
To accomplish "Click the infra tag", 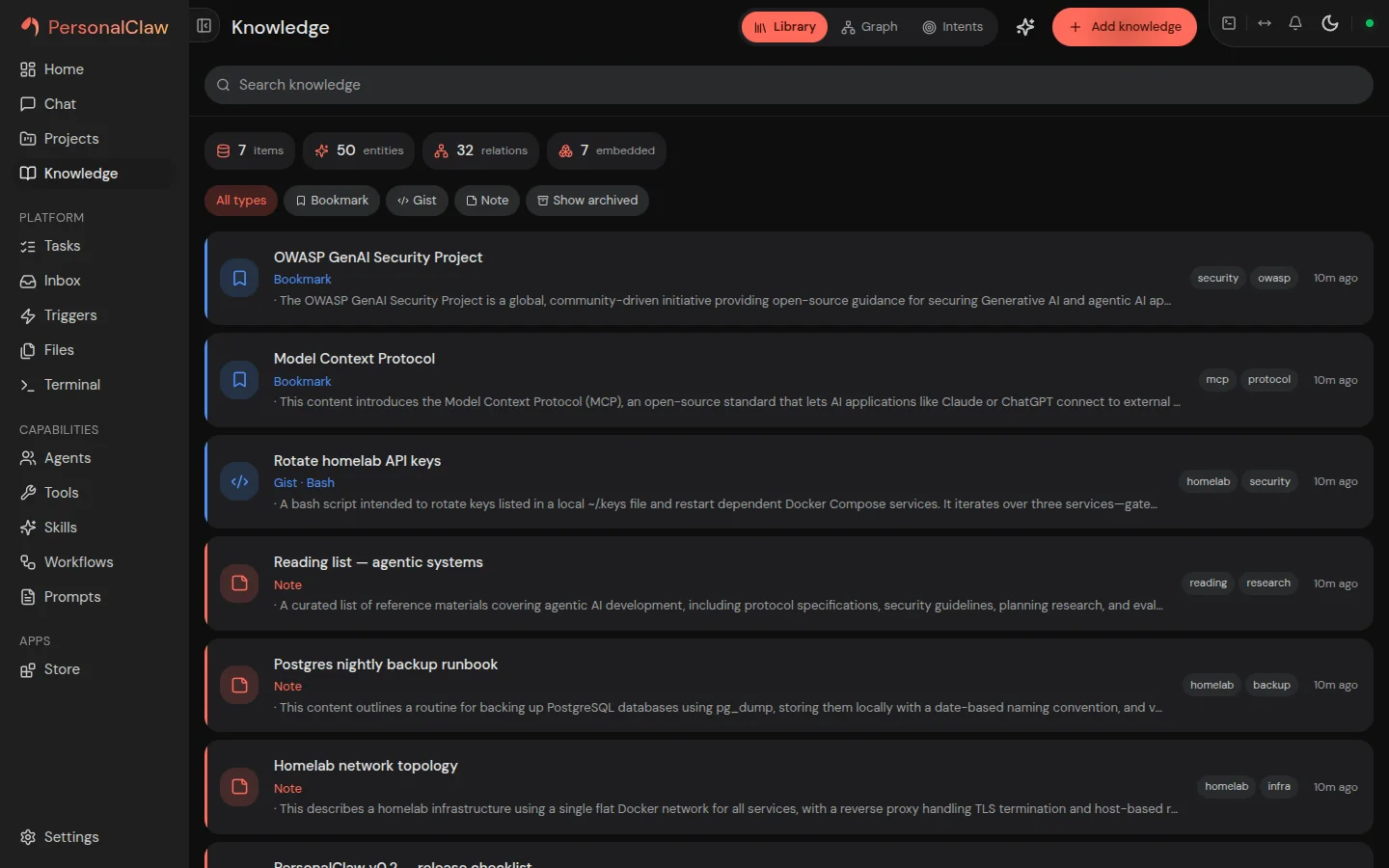I will pyautogui.click(x=1279, y=787).
